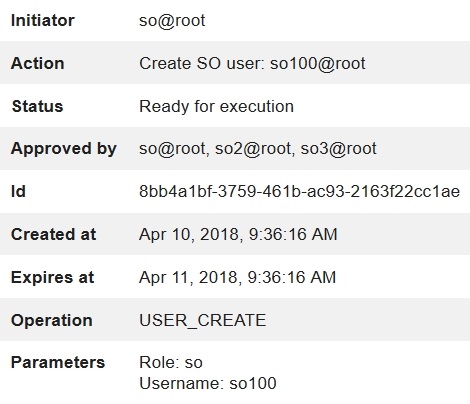470x404 pixels.
Task: Select the so@root initiator value
Action: (172, 21)
